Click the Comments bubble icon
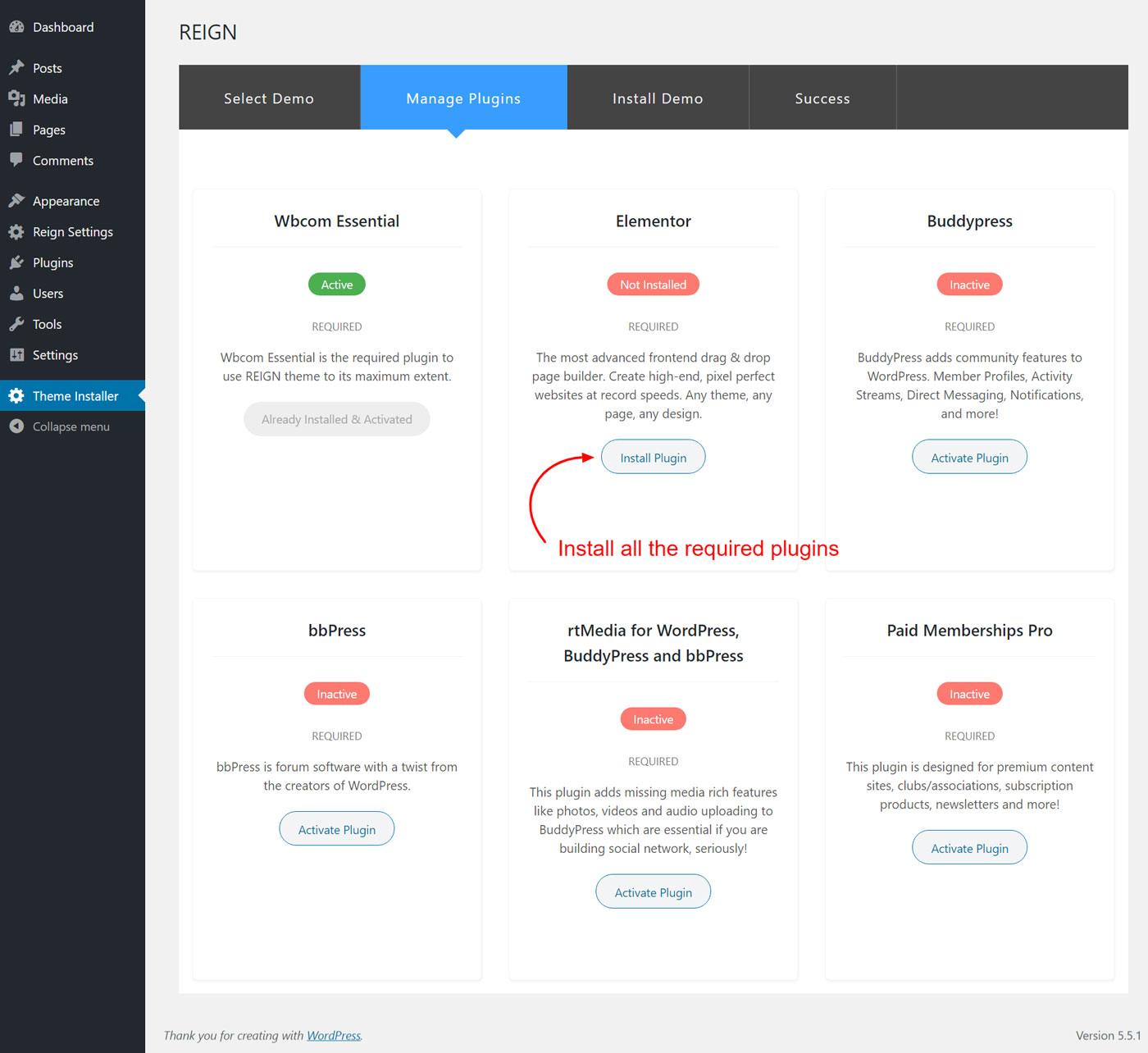Image resolution: width=1148 pixels, height=1053 pixels. pyautogui.click(x=16, y=161)
